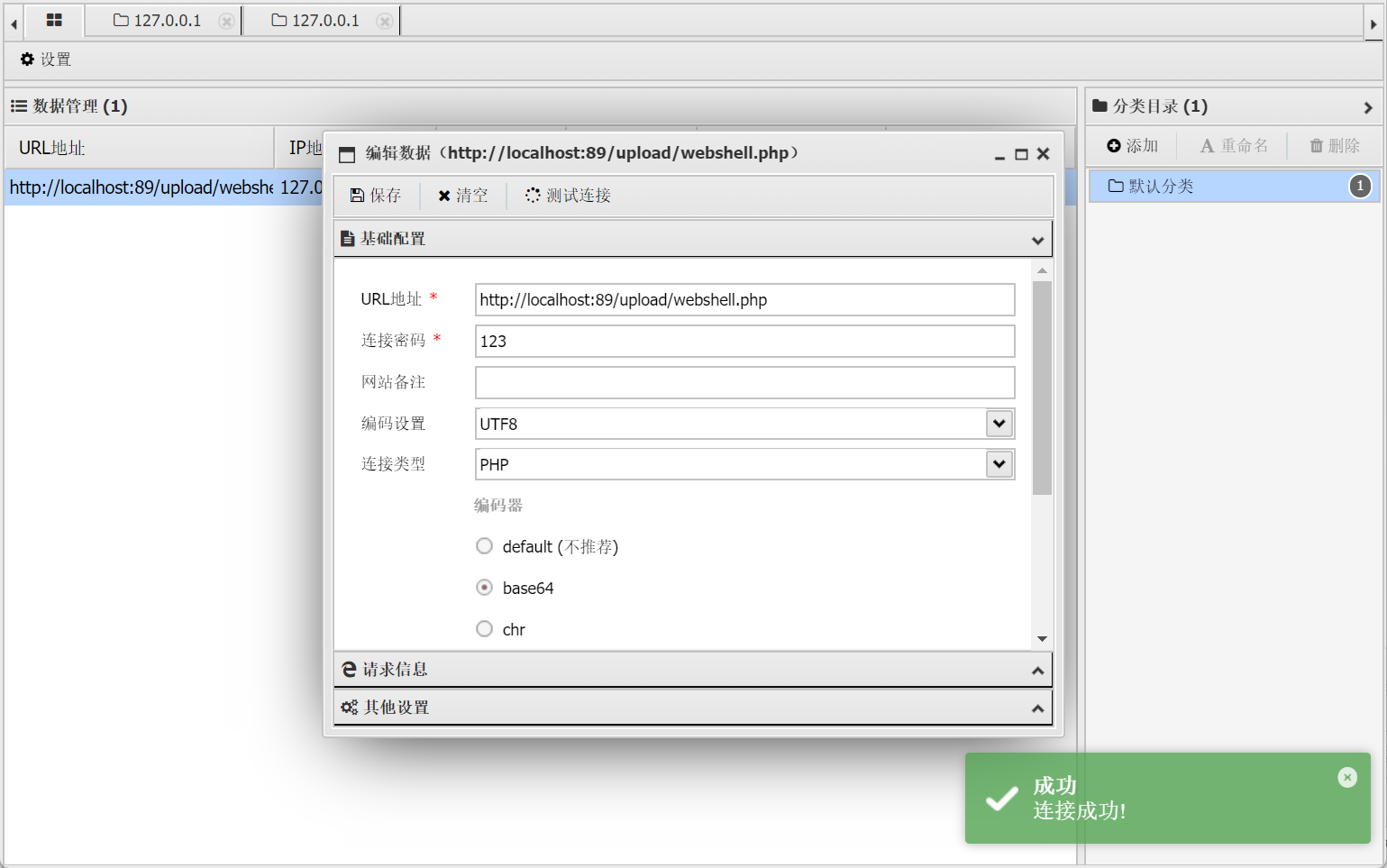Screen dimensions: 1387x868
Task: Click the 默认分类 count badge
Action: 1360,187
